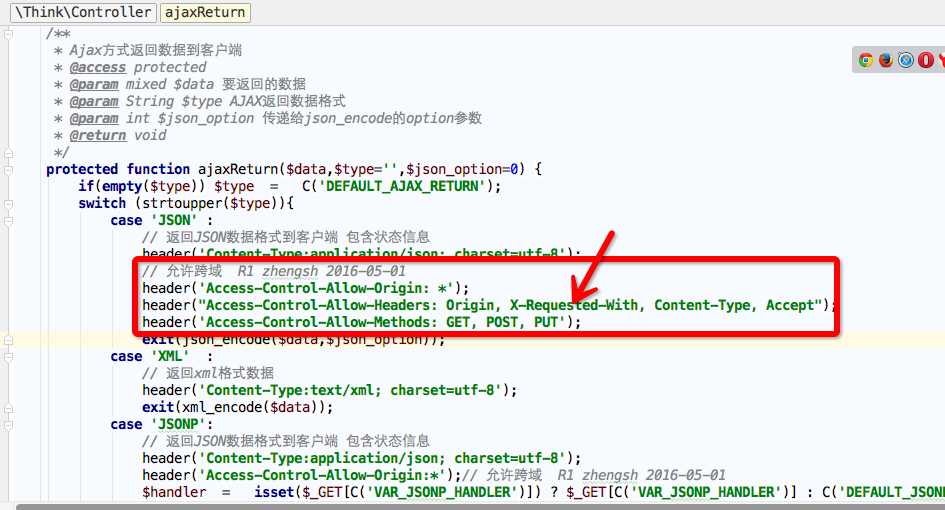Click @param on the mixed $data line
Viewport: 945px width, 510px height.
tap(94, 84)
